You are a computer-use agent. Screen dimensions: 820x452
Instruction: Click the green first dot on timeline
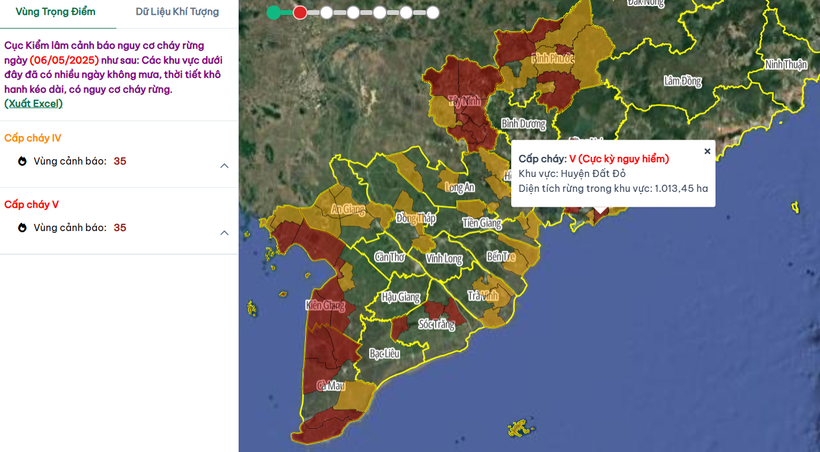pos(273,13)
